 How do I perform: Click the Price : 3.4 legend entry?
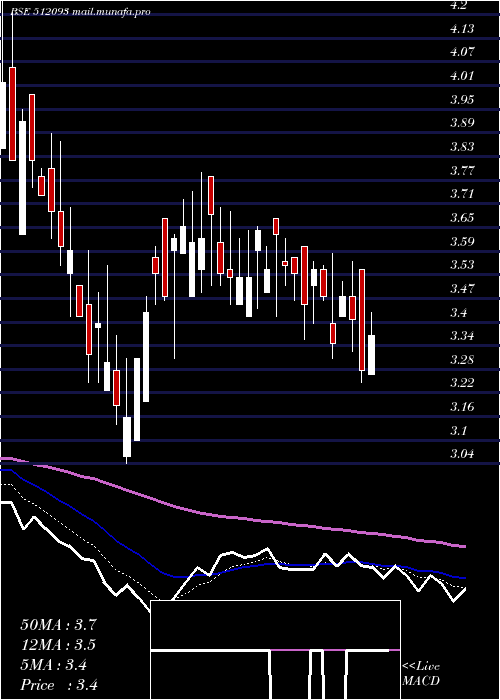(x=59, y=685)
